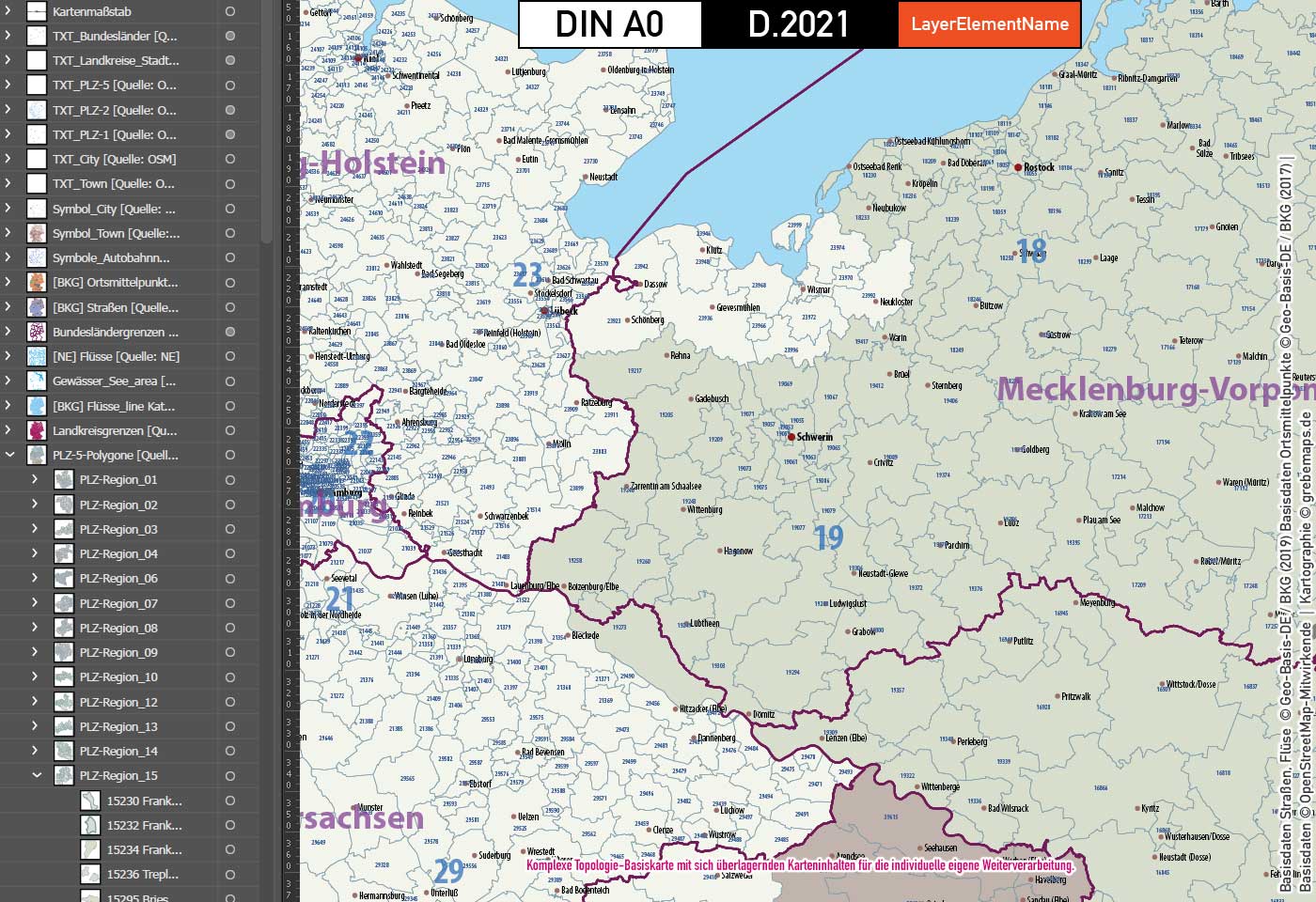Expand the TXT_Town layer

[9, 183]
